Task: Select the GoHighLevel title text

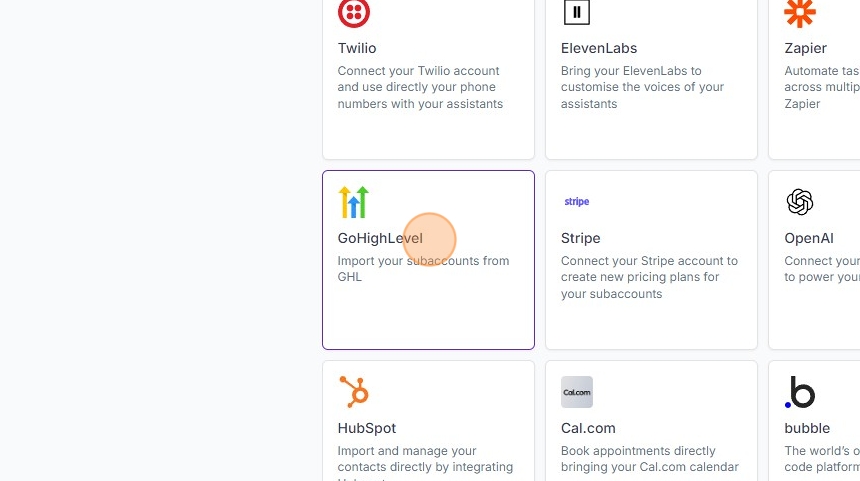Action: 380,238
